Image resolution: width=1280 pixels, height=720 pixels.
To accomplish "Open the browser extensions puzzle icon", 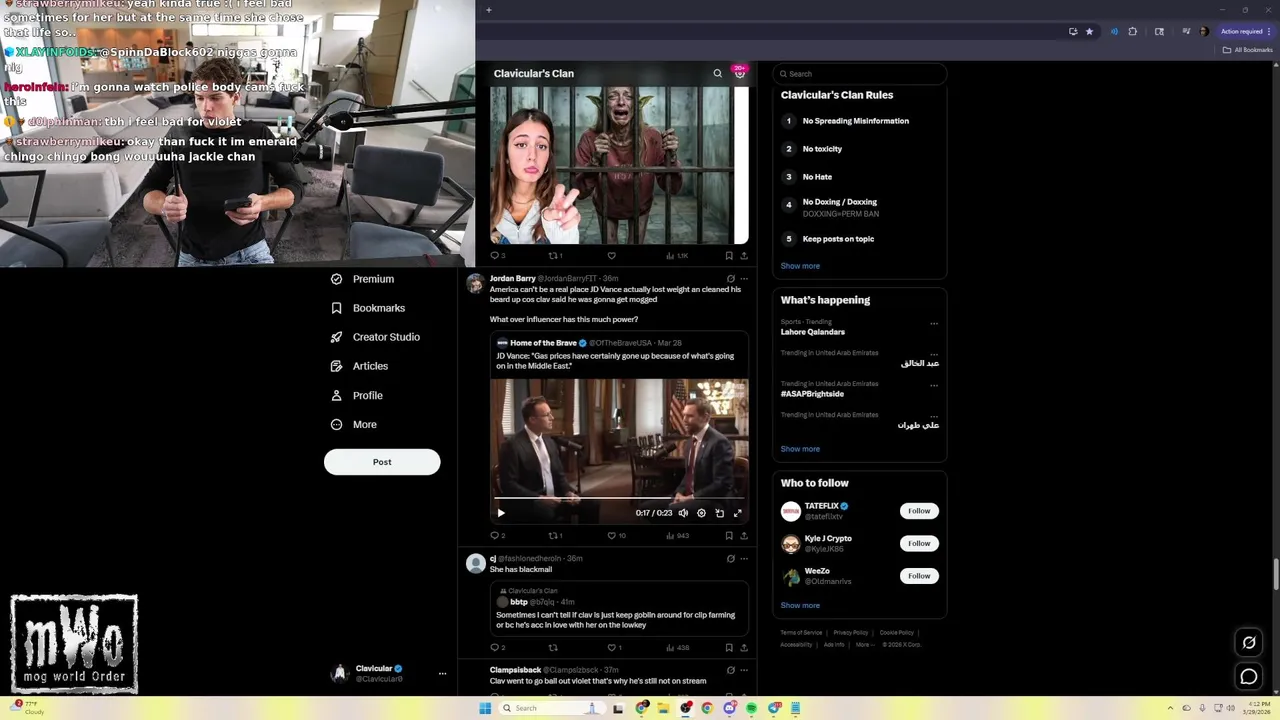I will click(1132, 31).
